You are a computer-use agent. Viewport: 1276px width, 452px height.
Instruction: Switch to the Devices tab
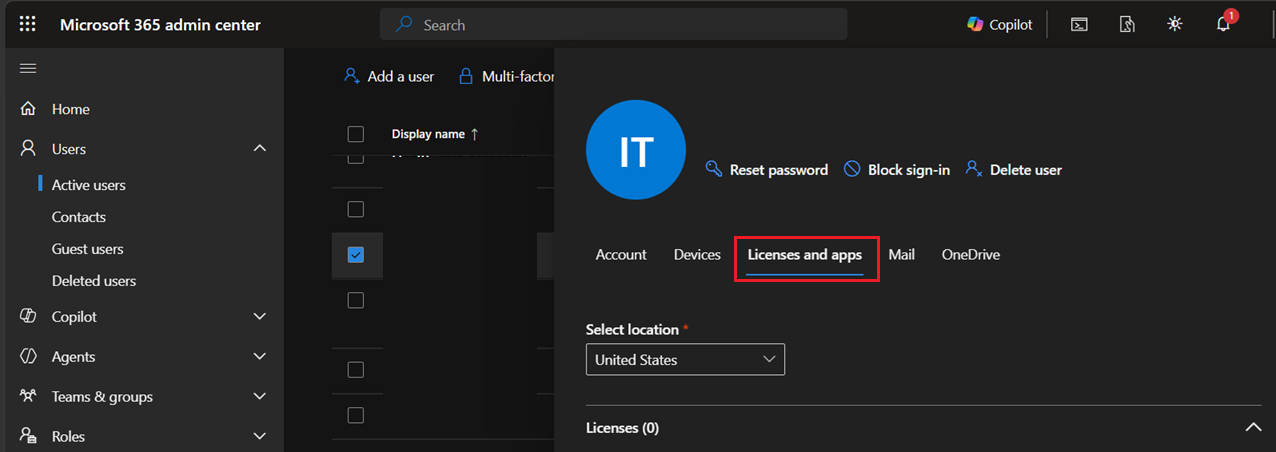(x=697, y=255)
